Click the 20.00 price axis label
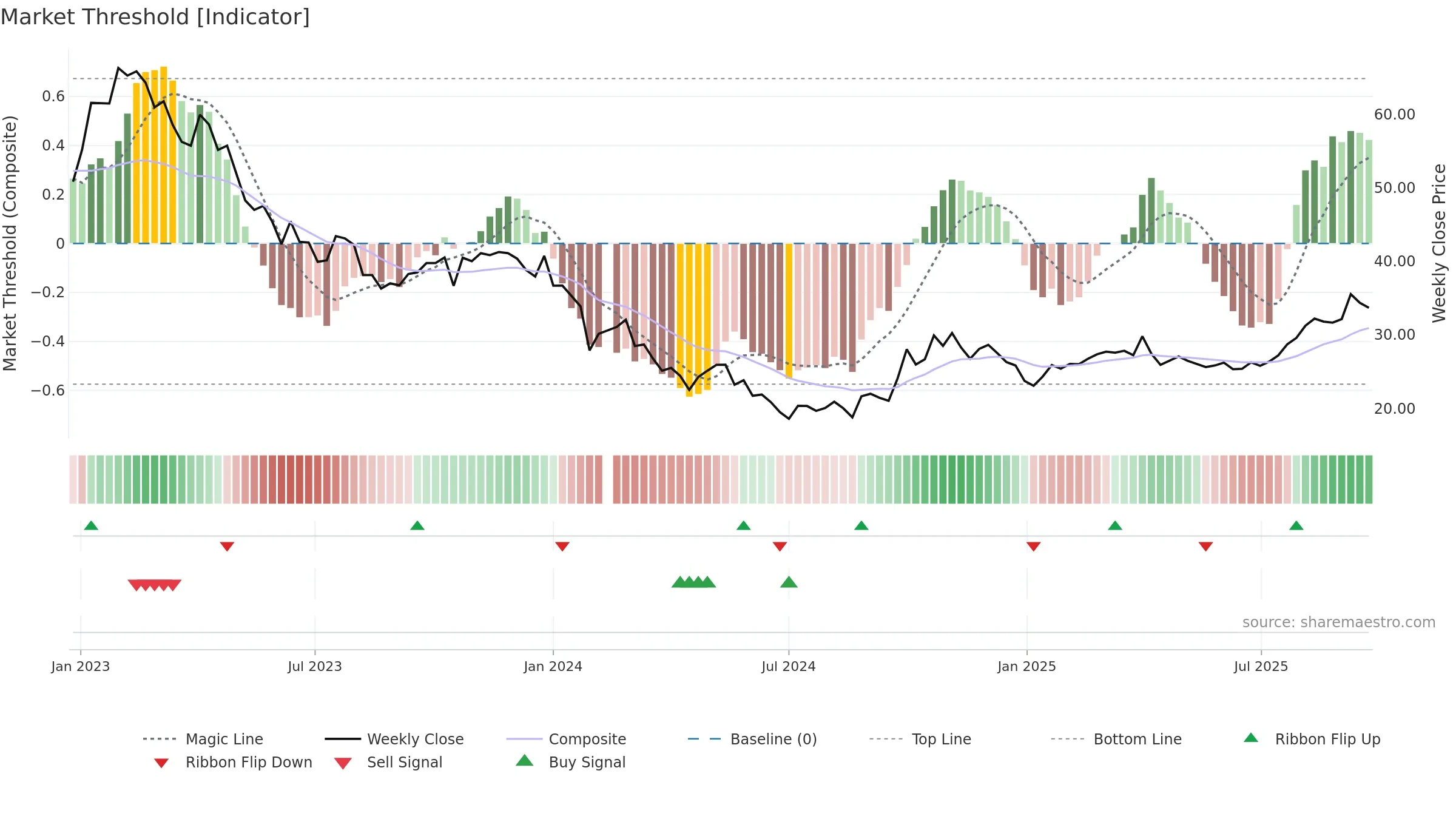 (1395, 409)
